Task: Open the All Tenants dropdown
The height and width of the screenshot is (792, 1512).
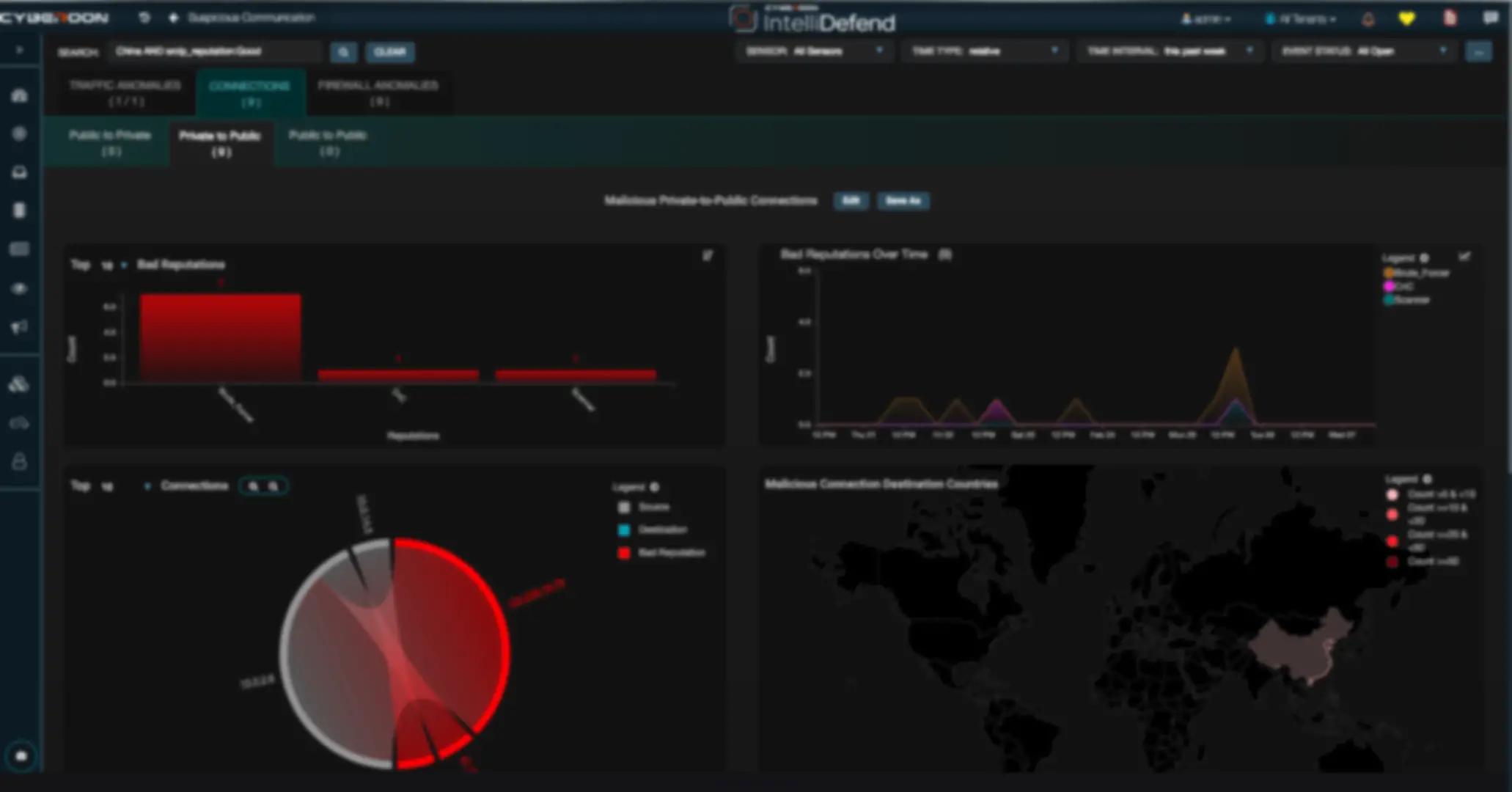Action: [1301, 19]
